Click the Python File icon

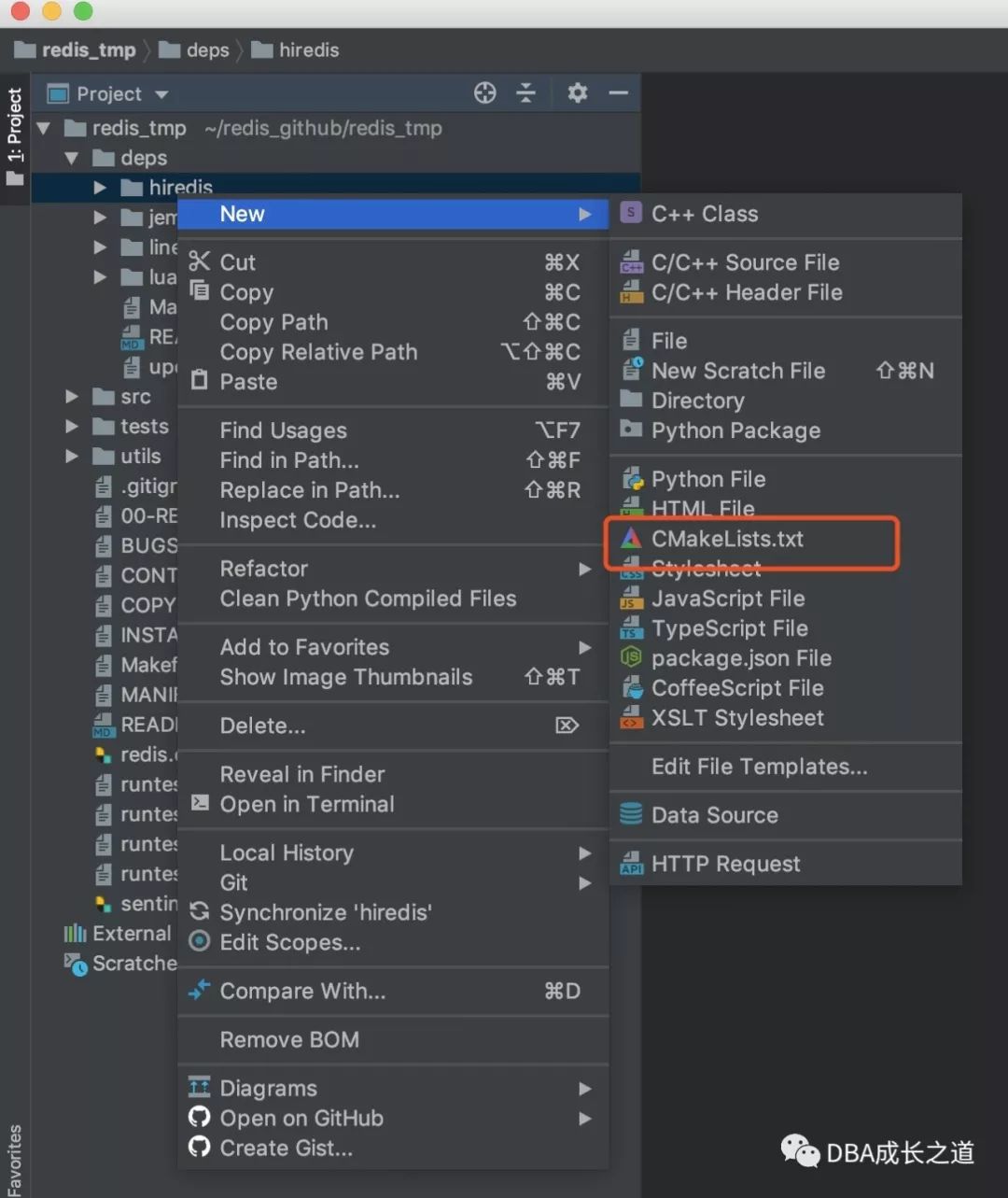point(633,479)
